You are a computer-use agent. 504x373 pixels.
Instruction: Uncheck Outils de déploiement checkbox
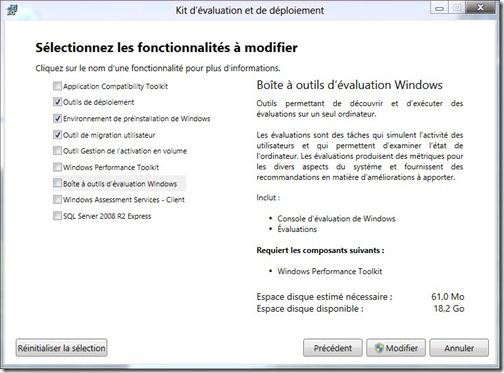pyautogui.click(x=57, y=102)
